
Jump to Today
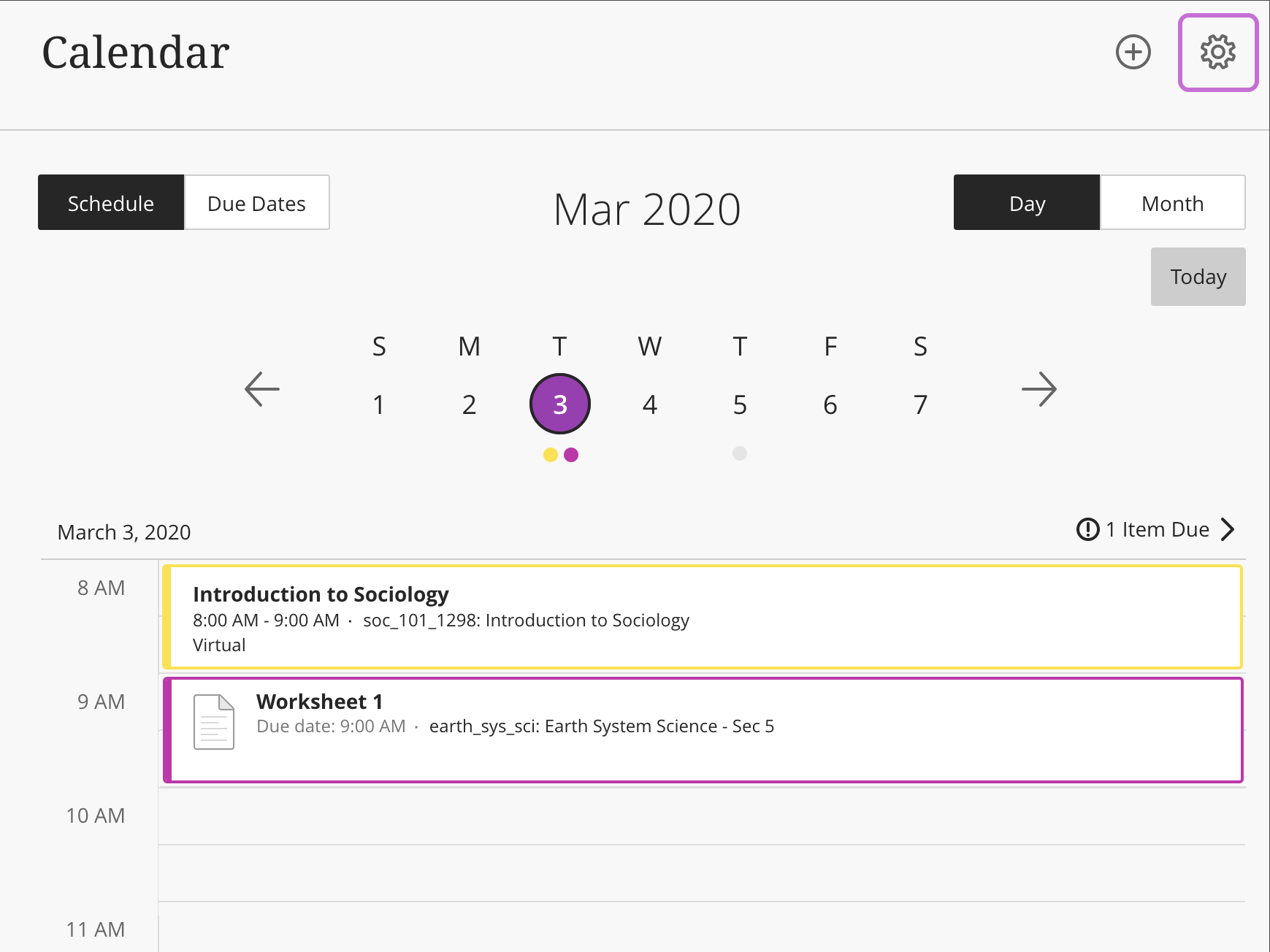click(x=1198, y=277)
